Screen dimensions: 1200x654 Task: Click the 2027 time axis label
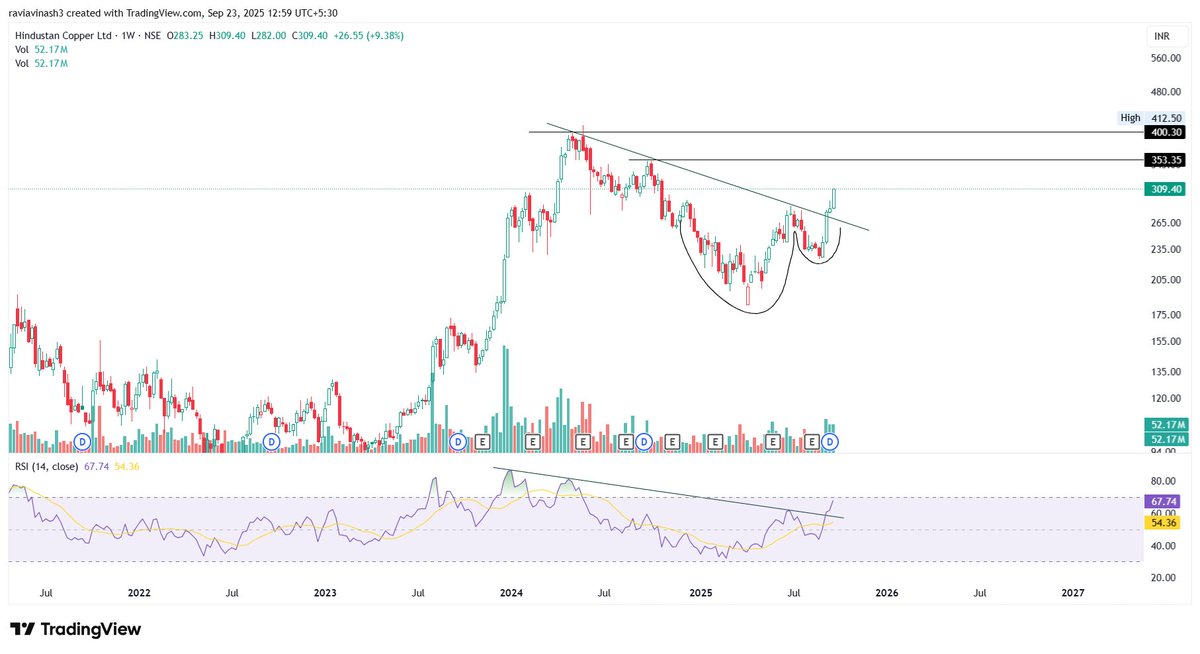pyautogui.click(x=1072, y=593)
